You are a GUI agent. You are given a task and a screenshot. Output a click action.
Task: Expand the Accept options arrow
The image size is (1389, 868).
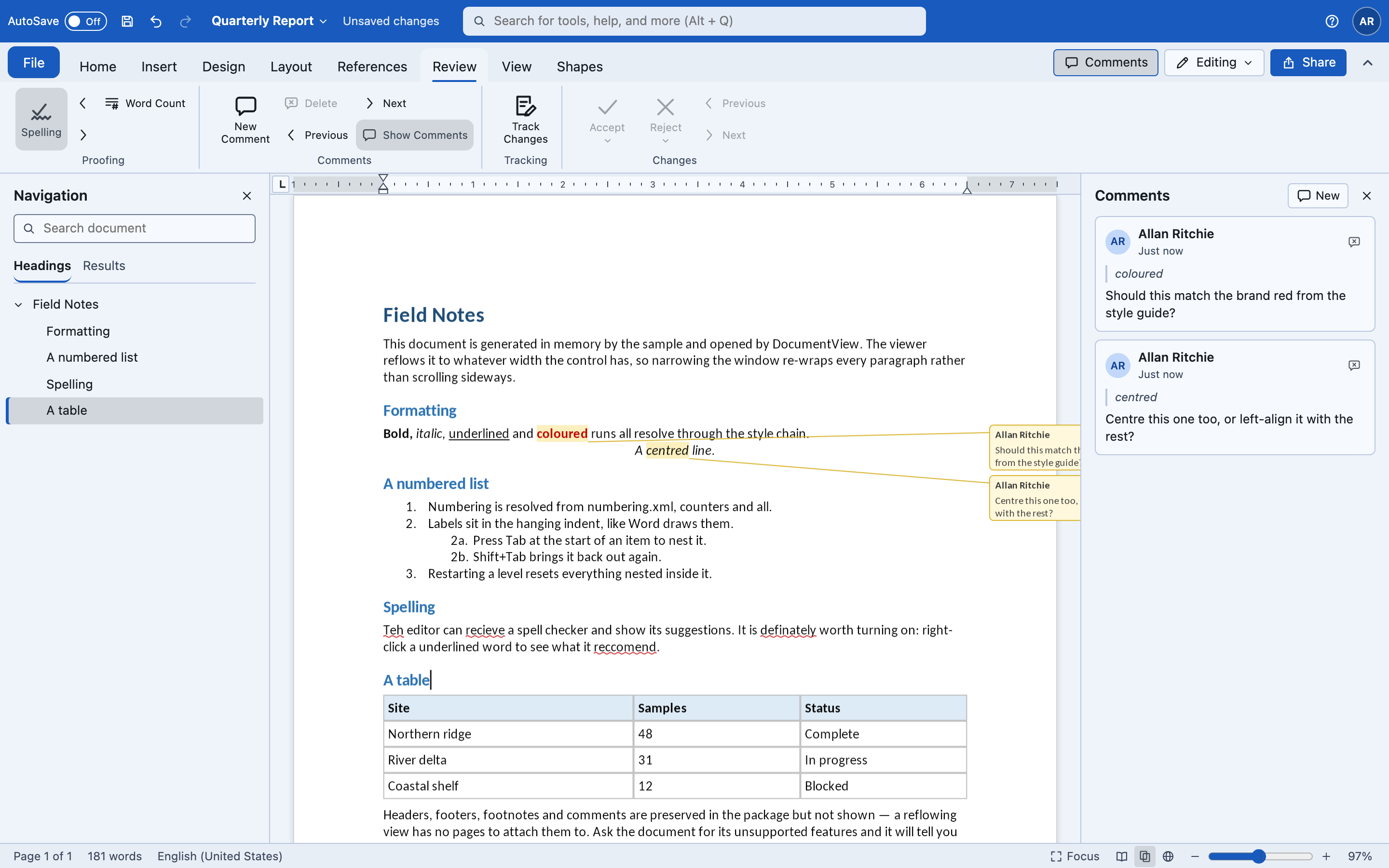tap(607, 141)
